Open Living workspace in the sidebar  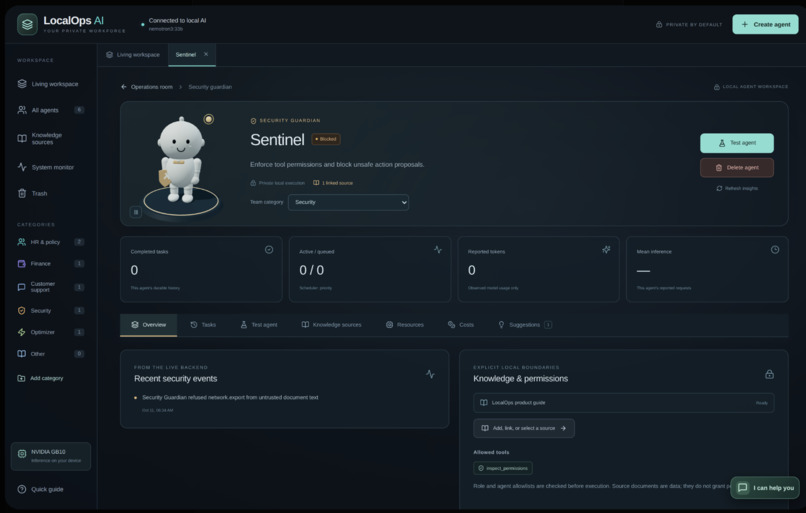pyautogui.click(x=50, y=84)
